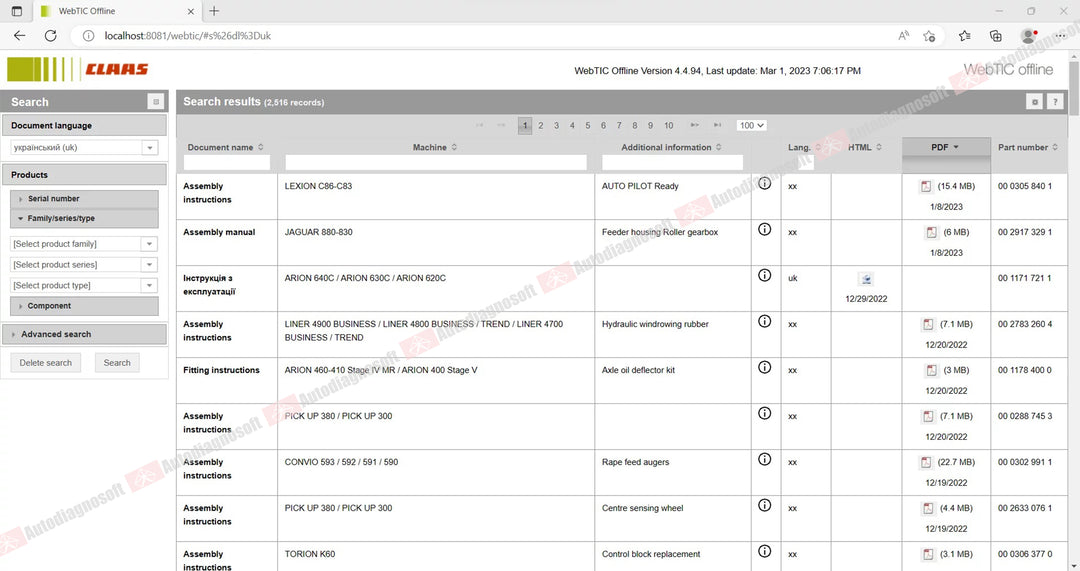Open HTML document for ARION 640C row

[866, 279]
